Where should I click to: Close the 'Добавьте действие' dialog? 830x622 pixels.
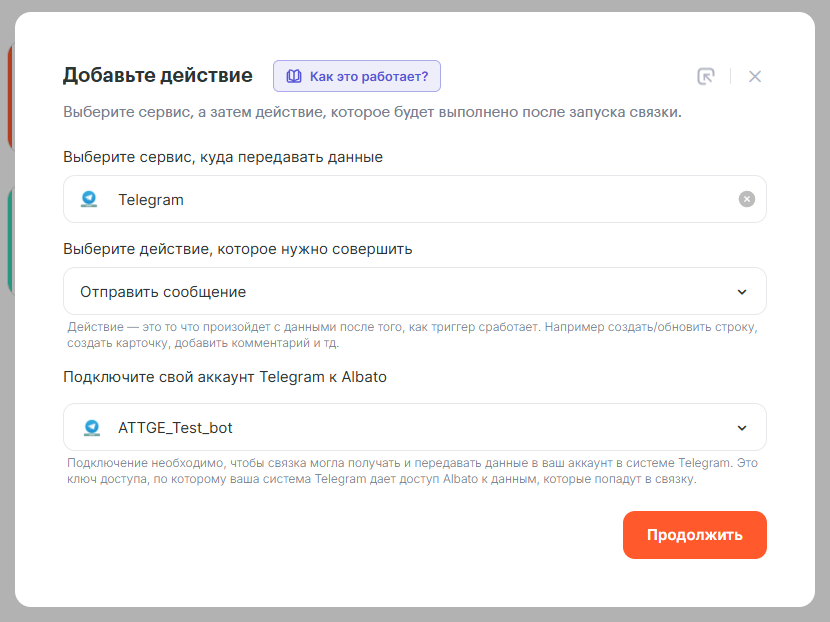755,77
